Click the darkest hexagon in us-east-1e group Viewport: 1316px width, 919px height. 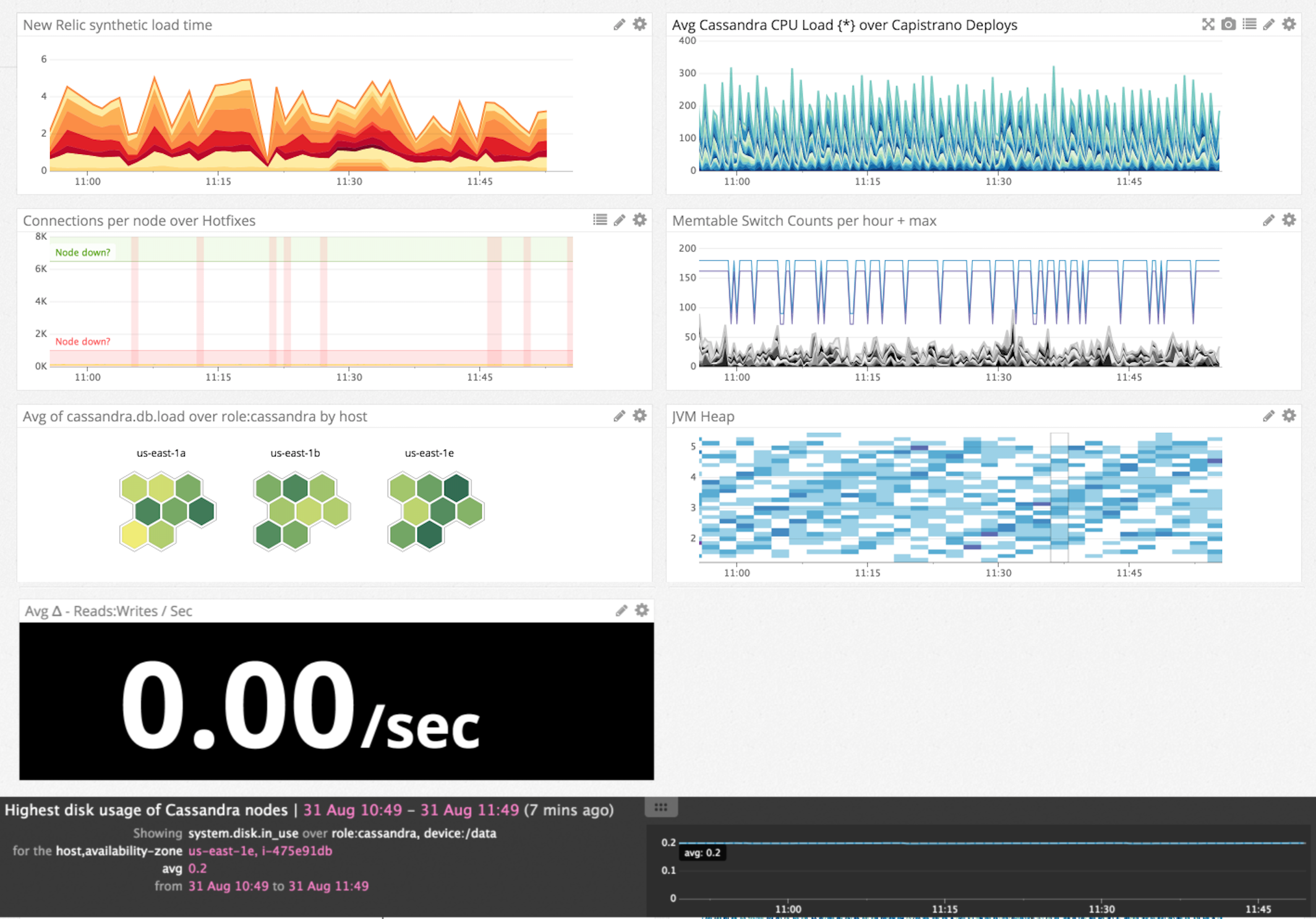(455, 488)
